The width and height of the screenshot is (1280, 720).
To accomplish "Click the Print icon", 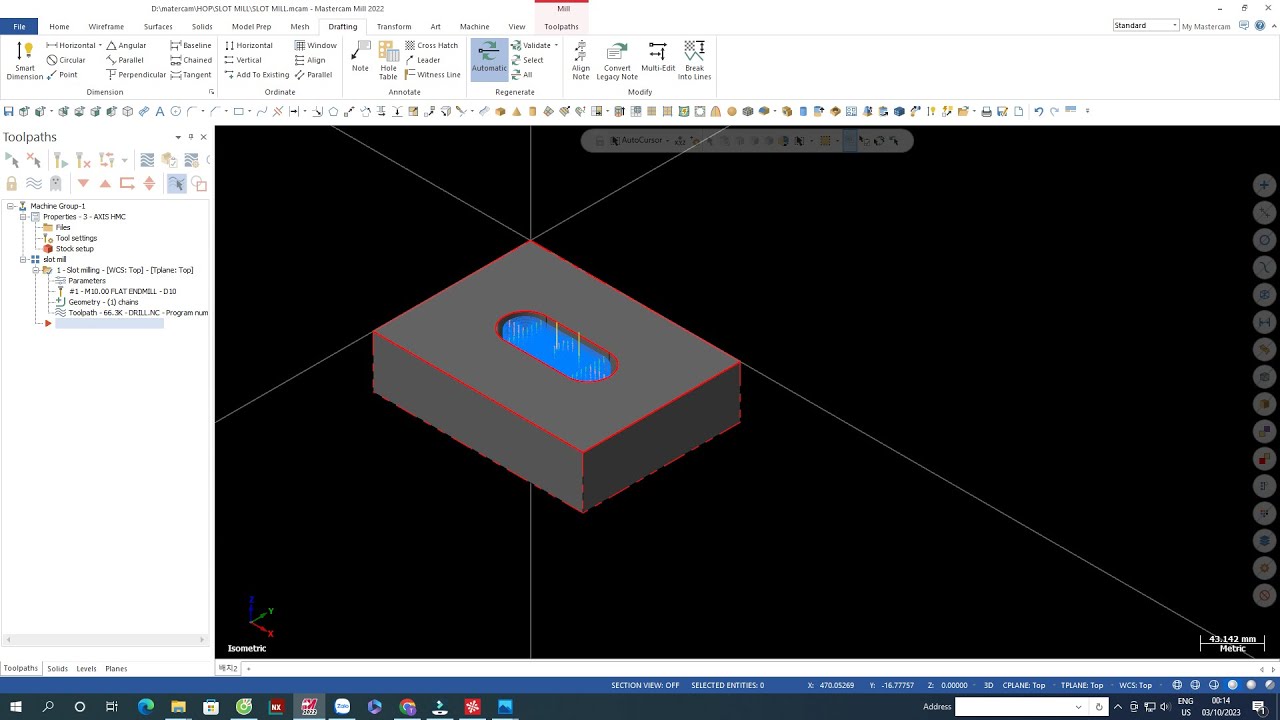I will pos(986,111).
